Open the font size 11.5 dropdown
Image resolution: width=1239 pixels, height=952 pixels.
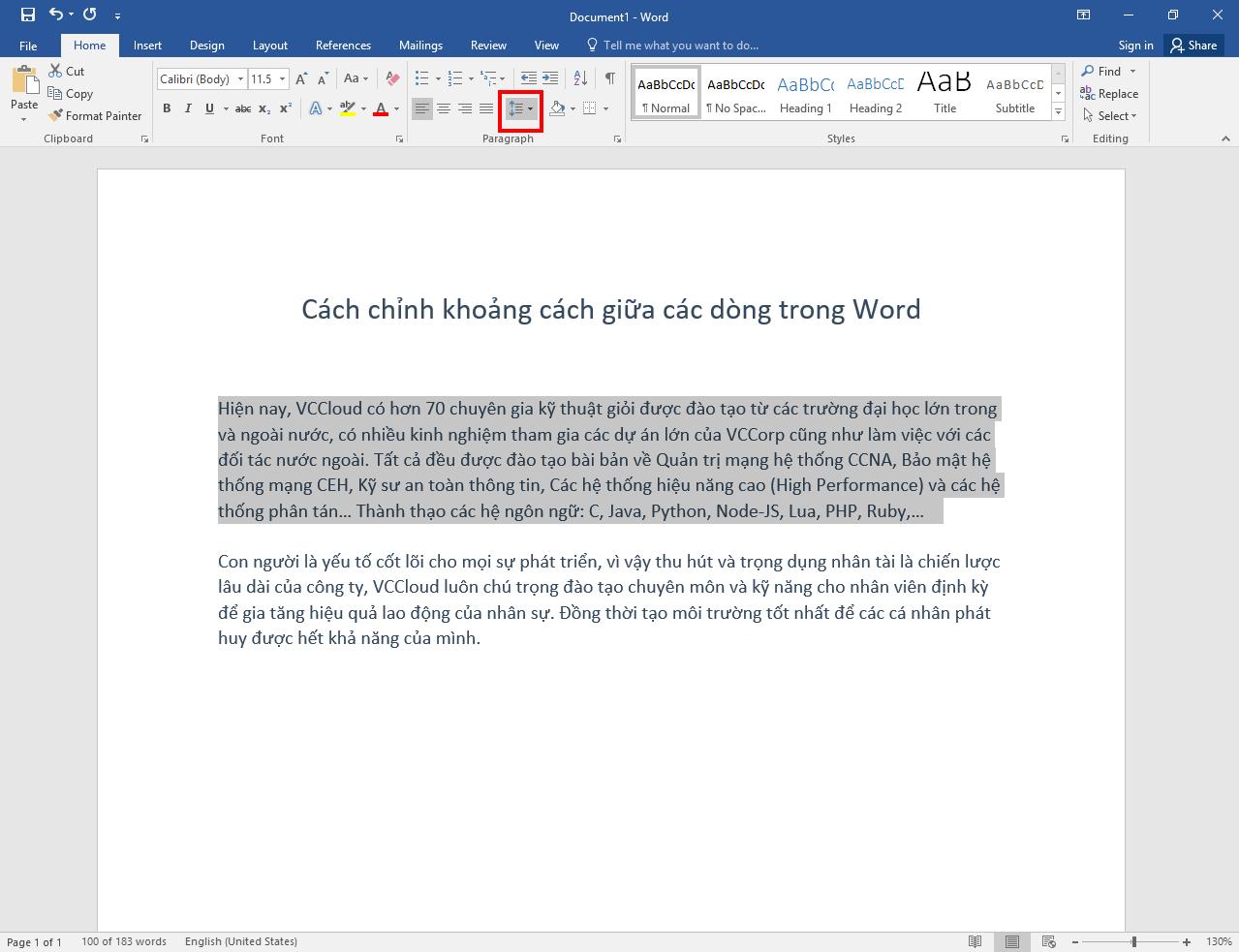tap(282, 79)
